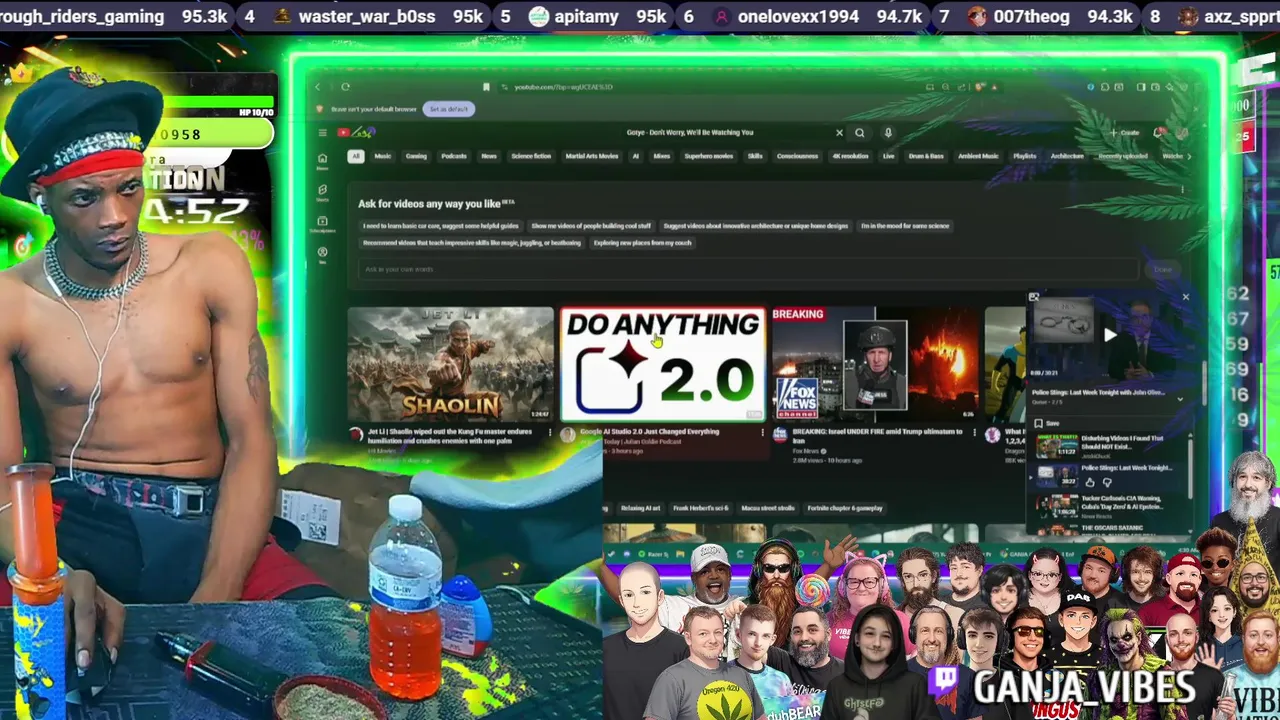
Task: Select the 'Podcasts' filter chip
Action: click(454, 156)
